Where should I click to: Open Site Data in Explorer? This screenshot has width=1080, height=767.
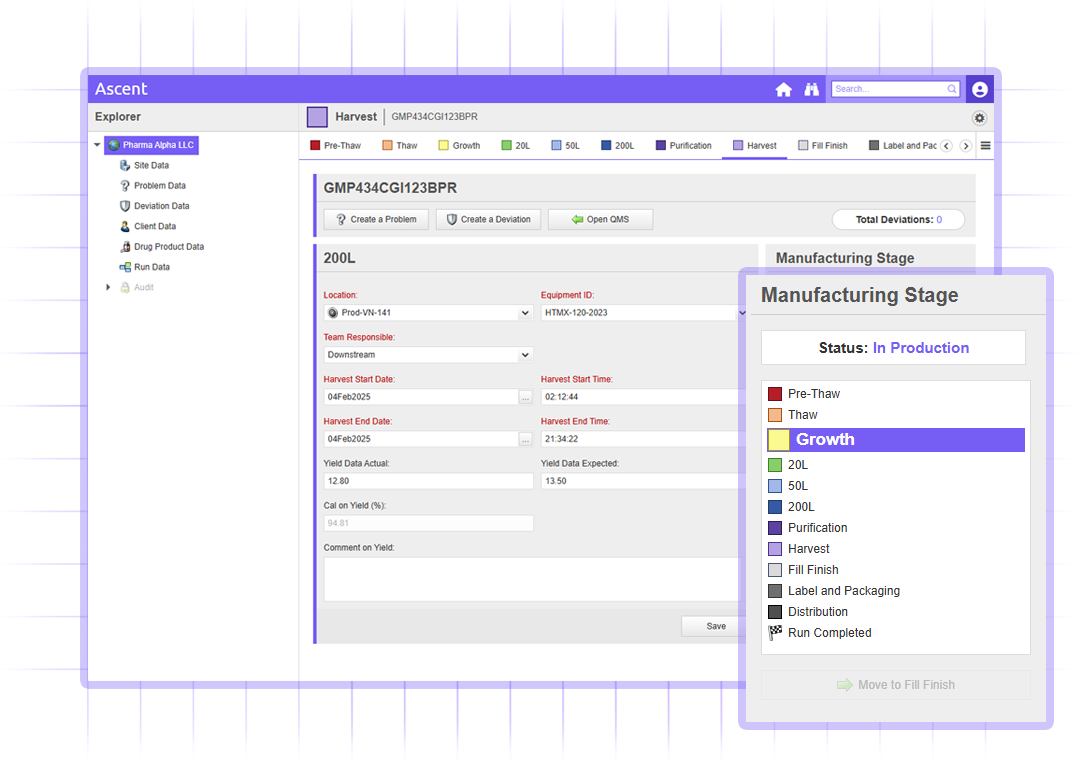tap(151, 166)
